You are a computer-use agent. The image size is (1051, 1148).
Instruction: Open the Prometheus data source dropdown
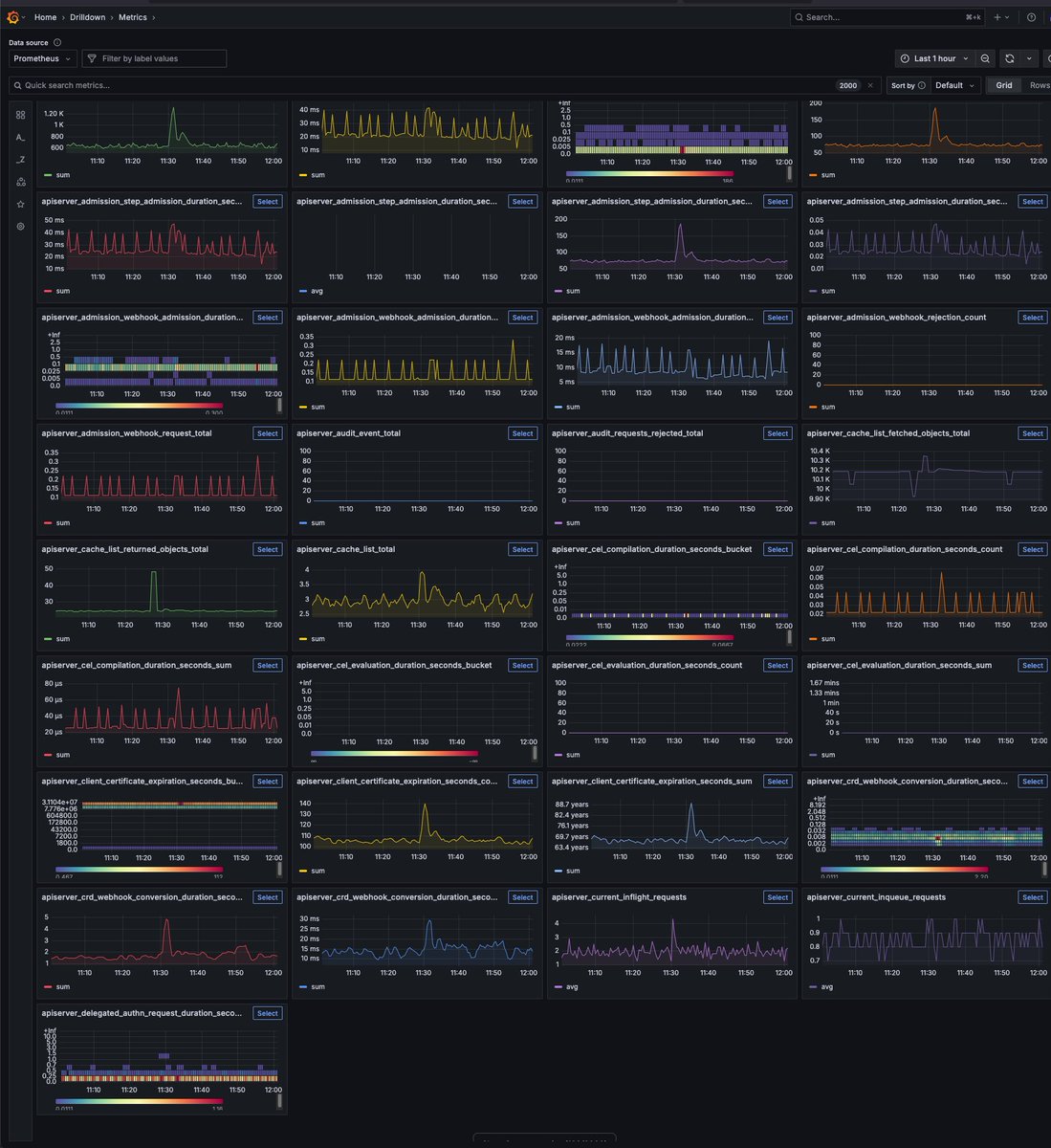pos(42,58)
